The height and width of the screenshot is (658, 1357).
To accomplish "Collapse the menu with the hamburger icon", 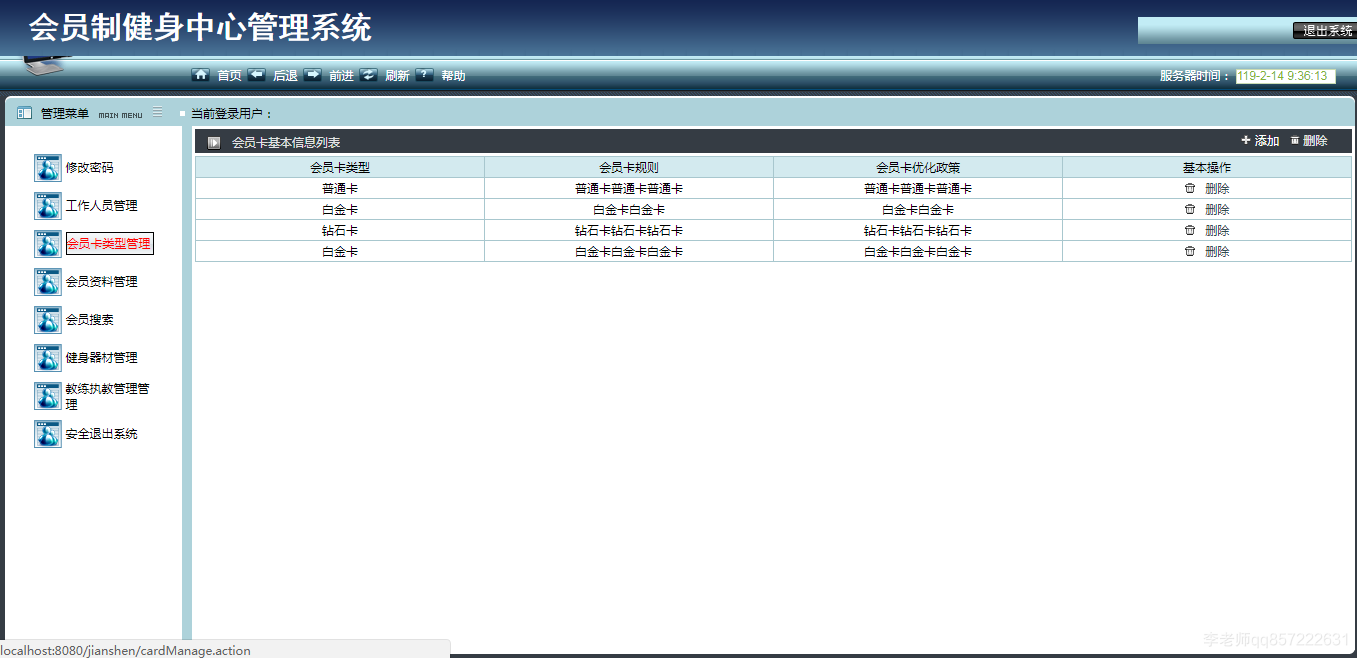I will pyautogui.click(x=157, y=113).
